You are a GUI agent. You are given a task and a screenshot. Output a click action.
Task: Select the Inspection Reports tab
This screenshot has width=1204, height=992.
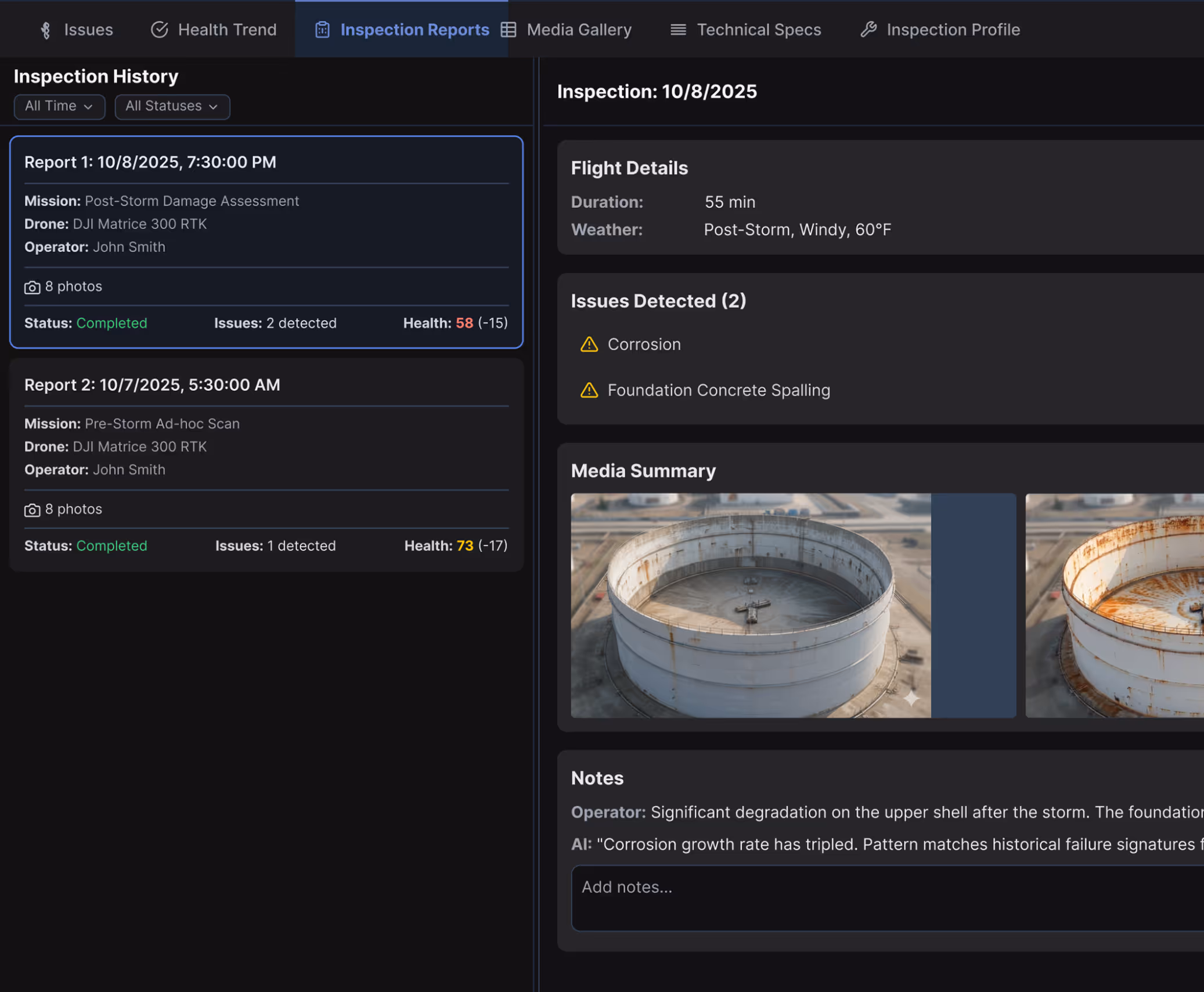click(401, 29)
